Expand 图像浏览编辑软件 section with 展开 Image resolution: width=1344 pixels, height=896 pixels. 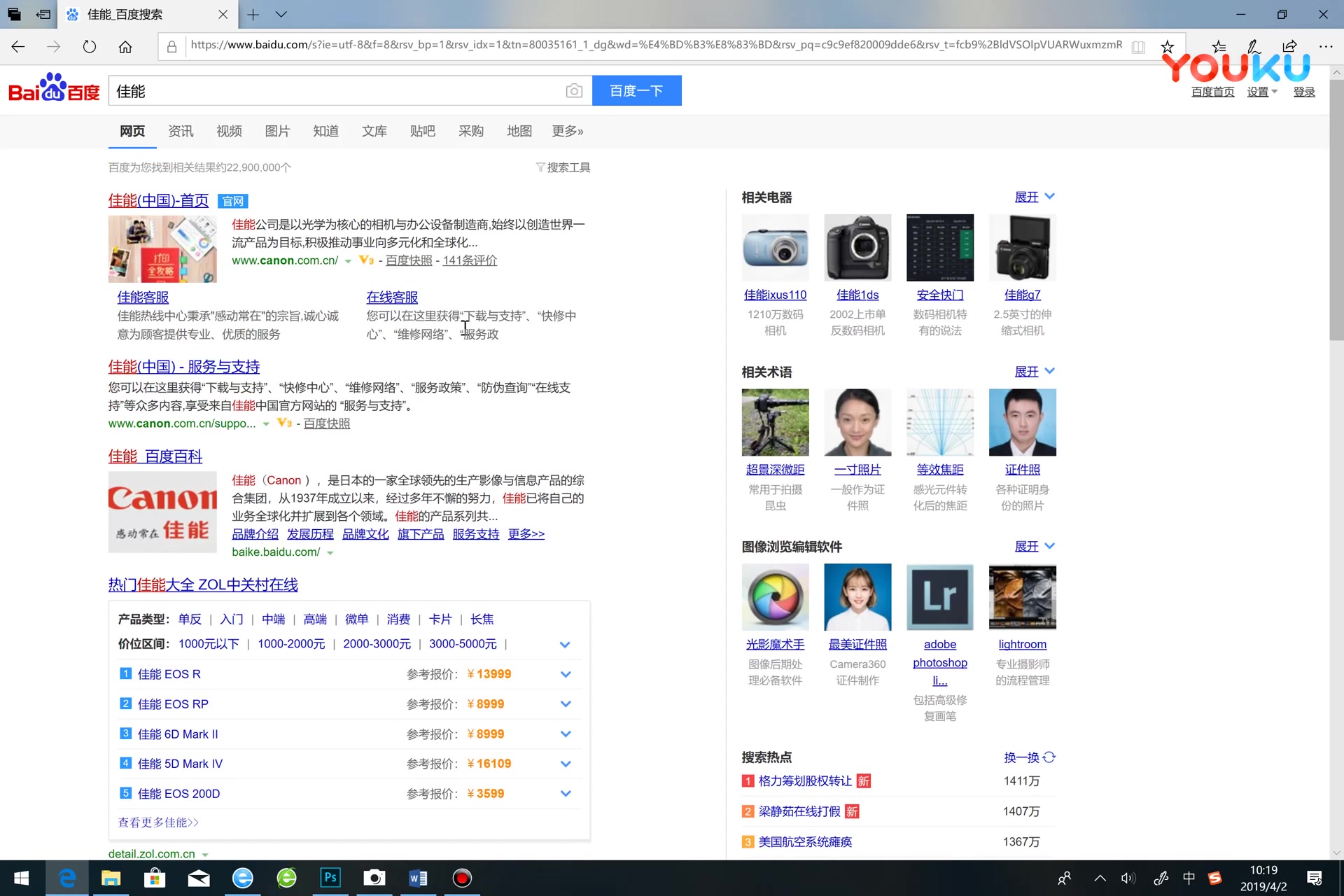(1035, 547)
